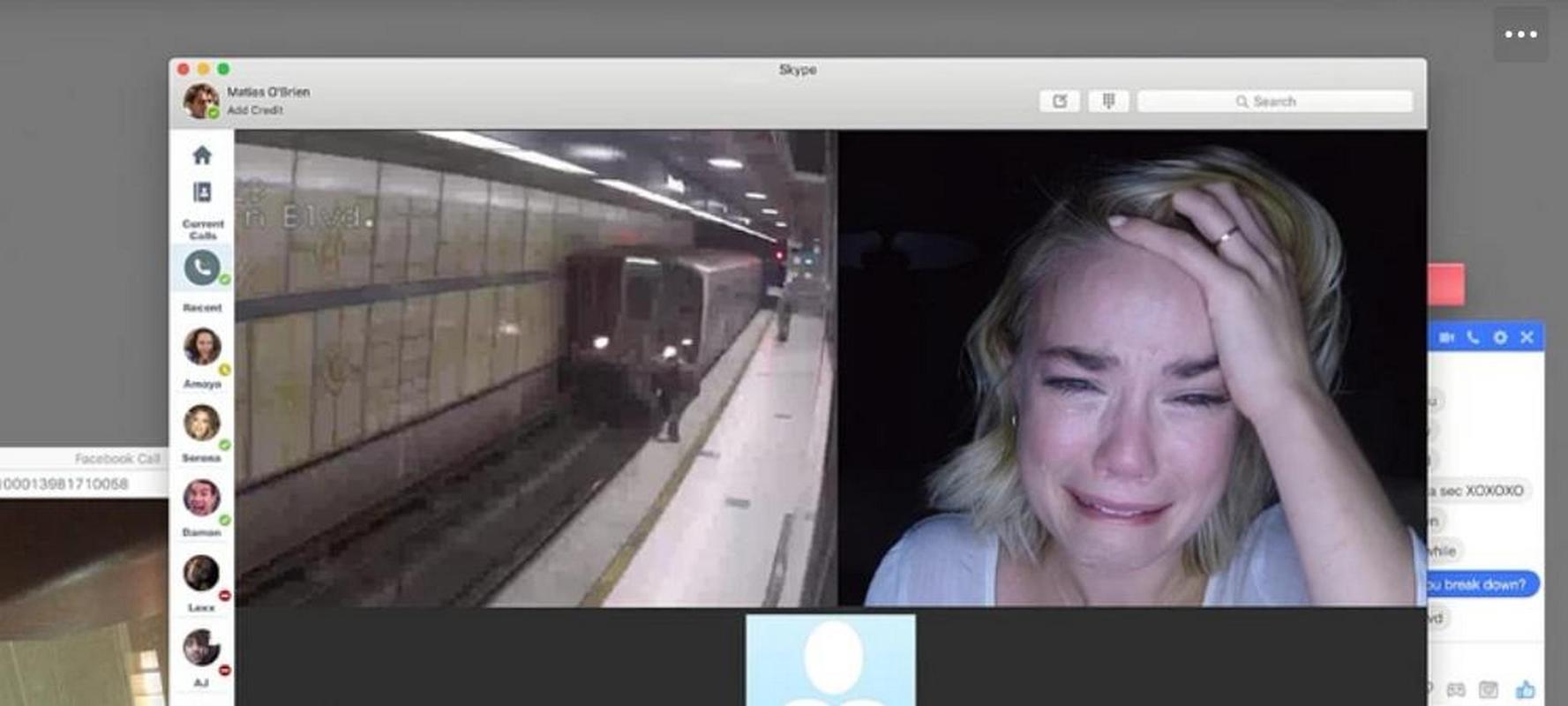Start voice call in Messenger chat header
Viewport: 1568px width, 706px height.
(x=1473, y=337)
